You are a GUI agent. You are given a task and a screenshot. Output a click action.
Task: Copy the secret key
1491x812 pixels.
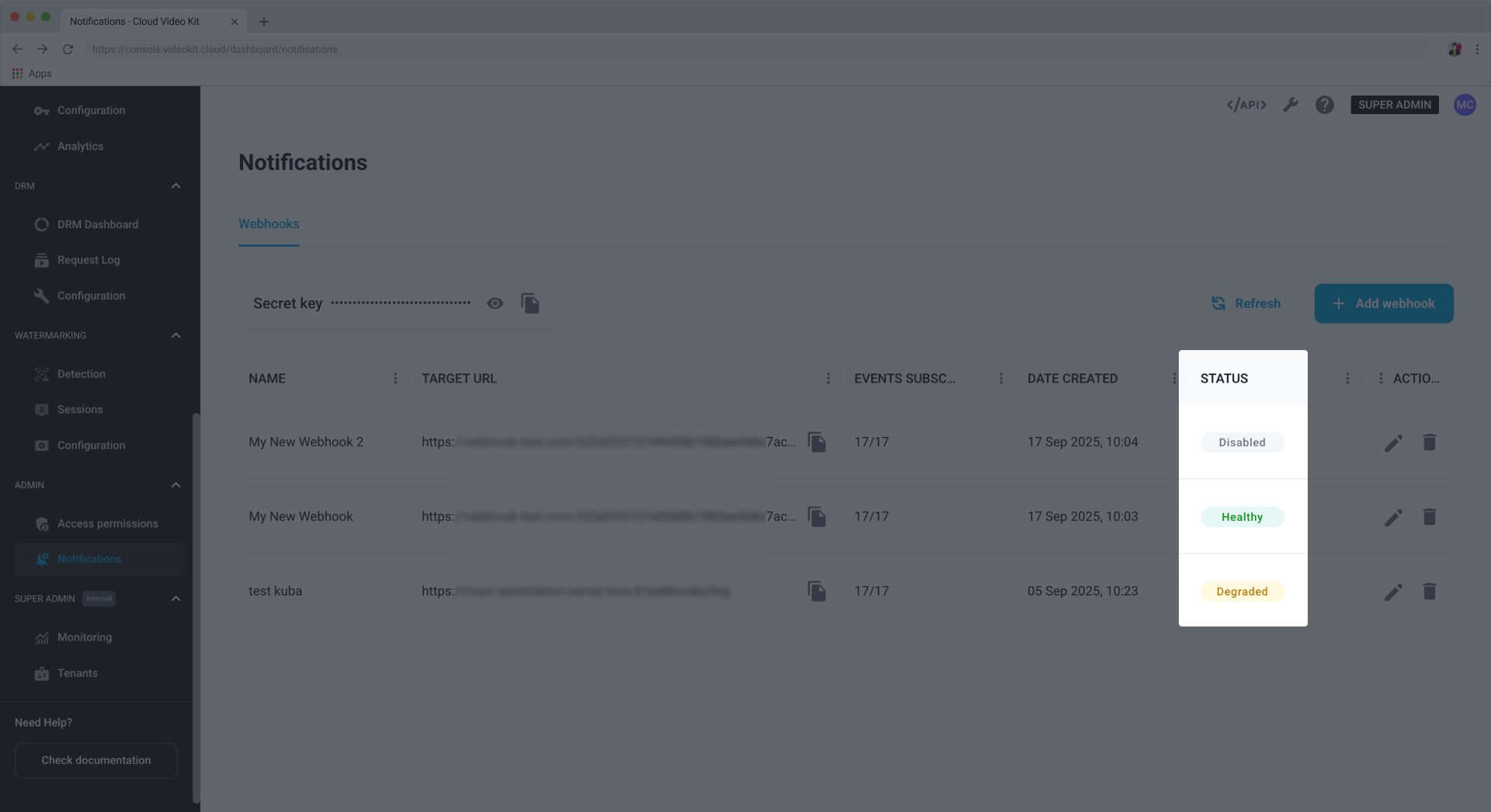[530, 303]
